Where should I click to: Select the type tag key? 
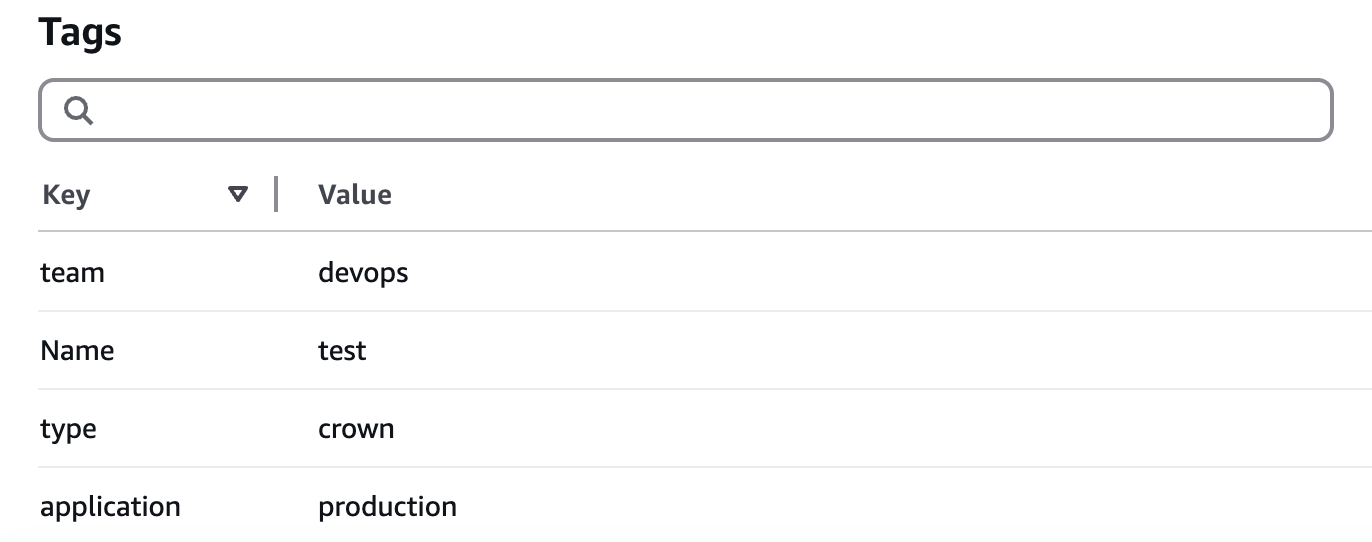tap(68, 428)
